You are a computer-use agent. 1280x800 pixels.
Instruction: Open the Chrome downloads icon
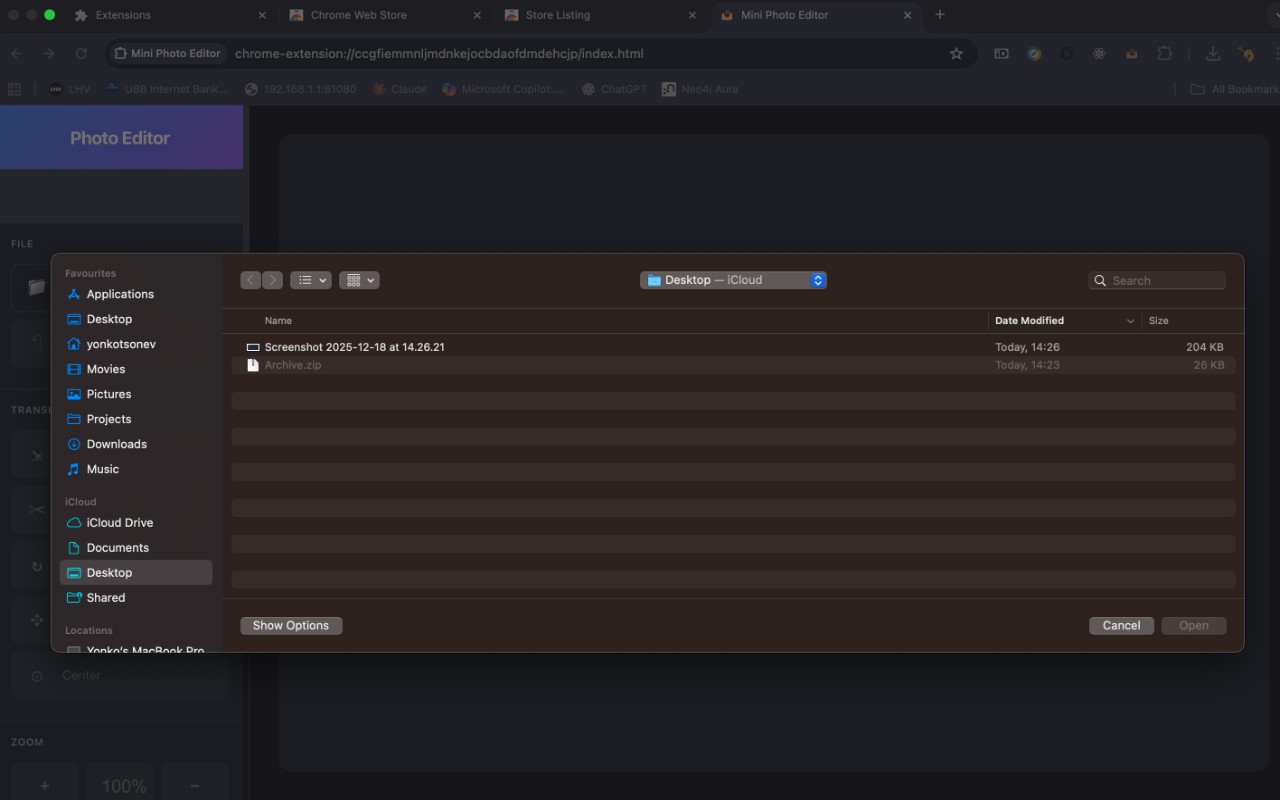tap(1212, 54)
